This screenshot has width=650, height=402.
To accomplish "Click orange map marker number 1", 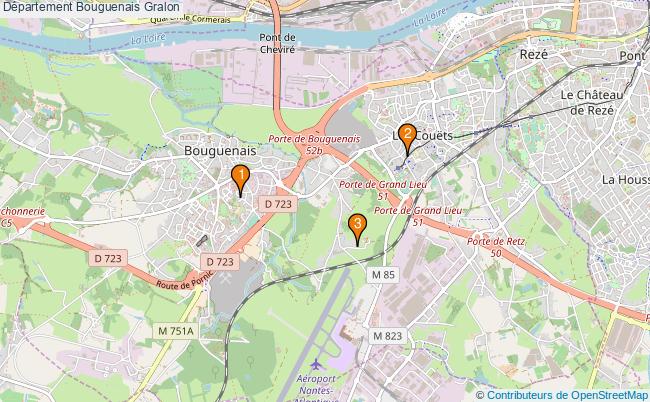I will pyautogui.click(x=240, y=180).
